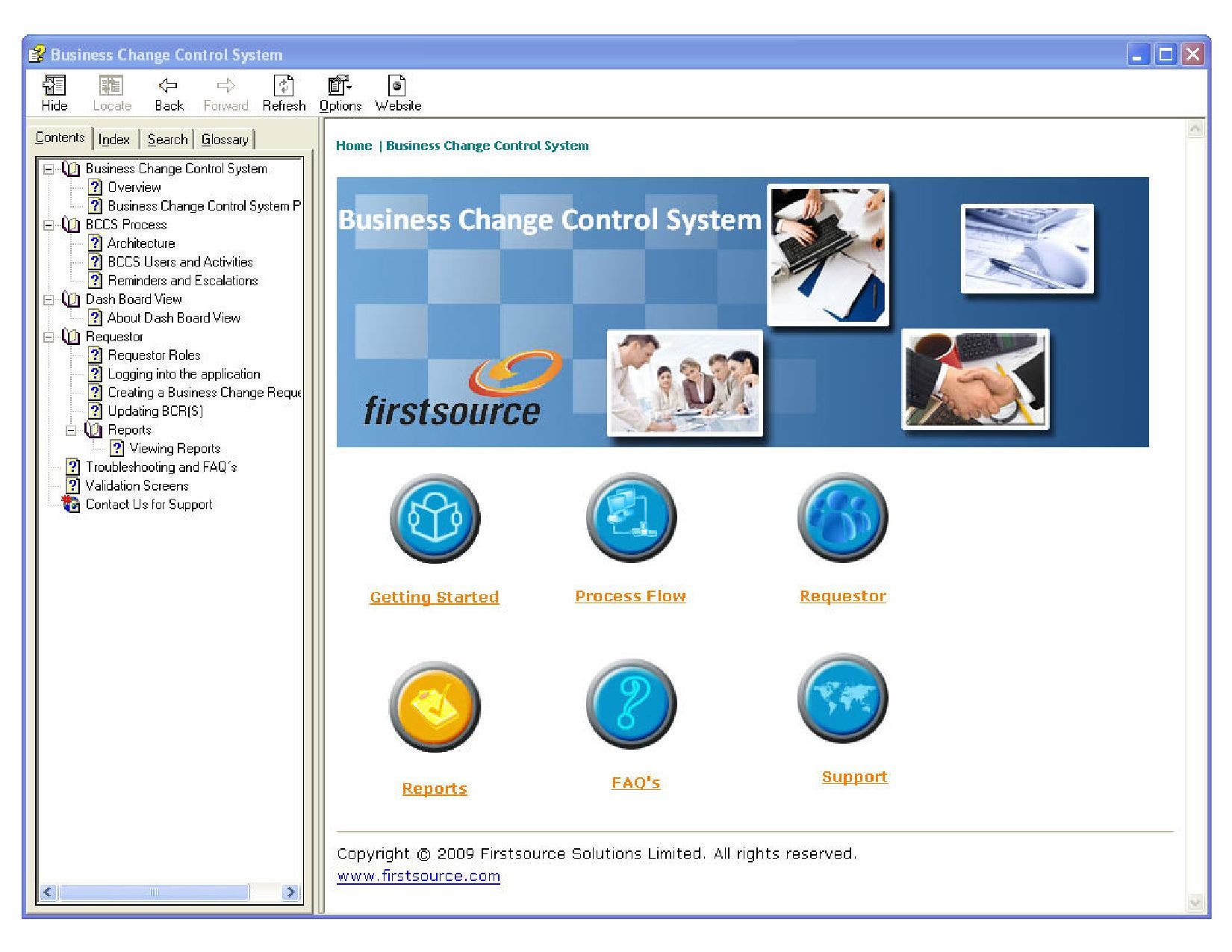Collapse the Dash Board View node

pos(49,299)
